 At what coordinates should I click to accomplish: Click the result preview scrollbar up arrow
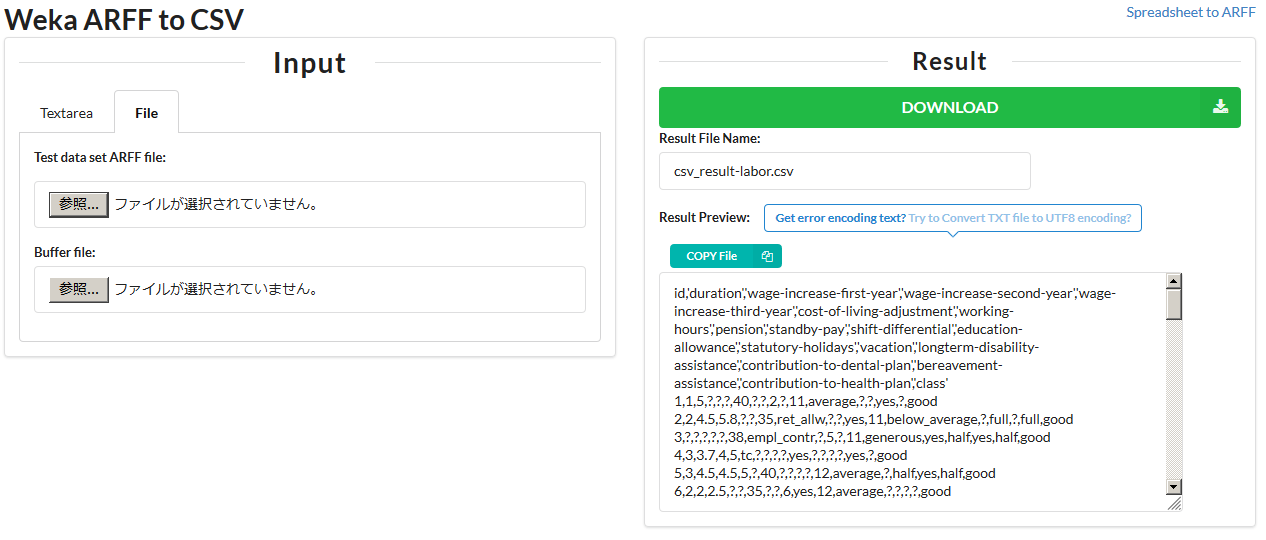click(x=1174, y=281)
